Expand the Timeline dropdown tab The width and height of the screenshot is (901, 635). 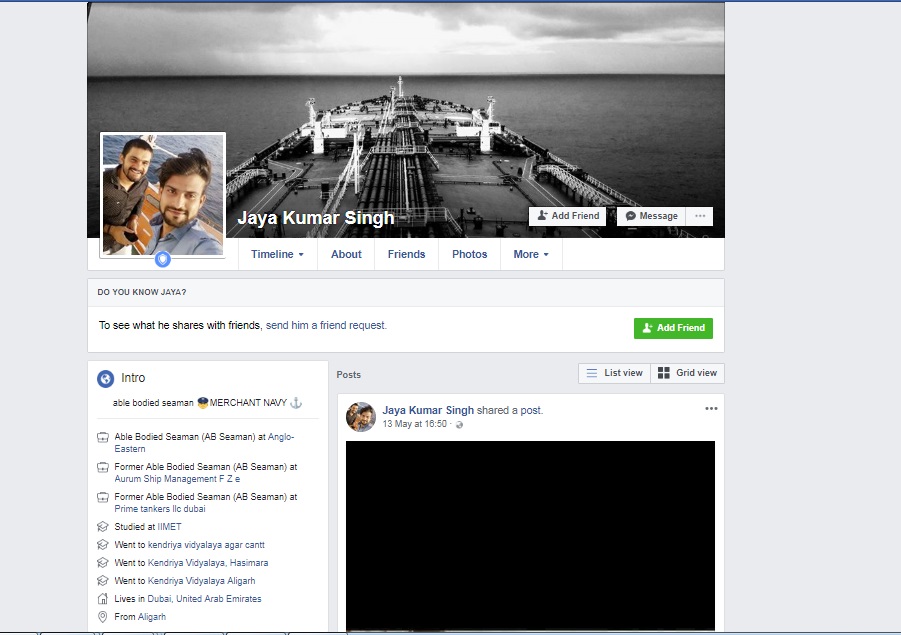[x=277, y=254]
